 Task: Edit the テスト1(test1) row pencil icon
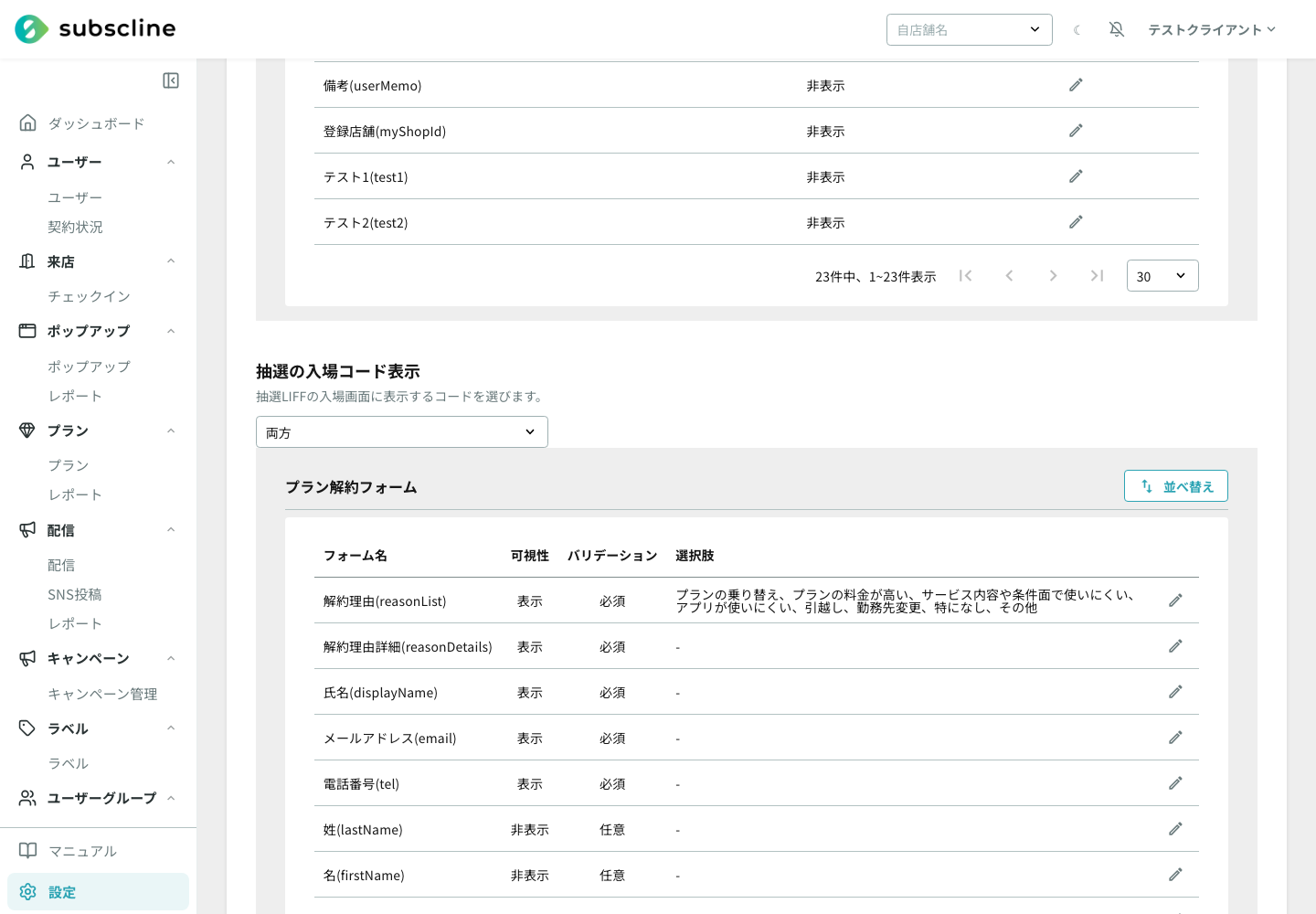coord(1076,176)
